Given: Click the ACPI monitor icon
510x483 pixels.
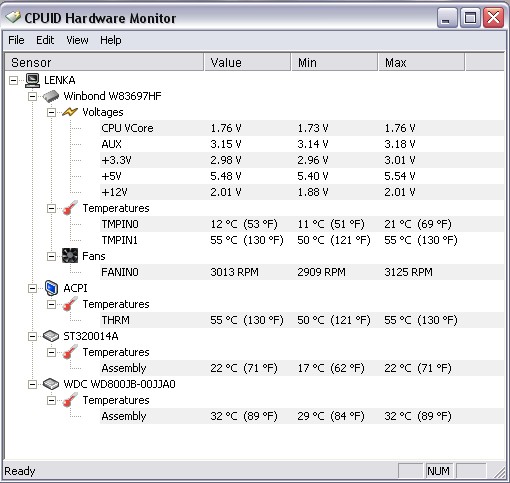Looking at the screenshot, I should click(x=51, y=288).
